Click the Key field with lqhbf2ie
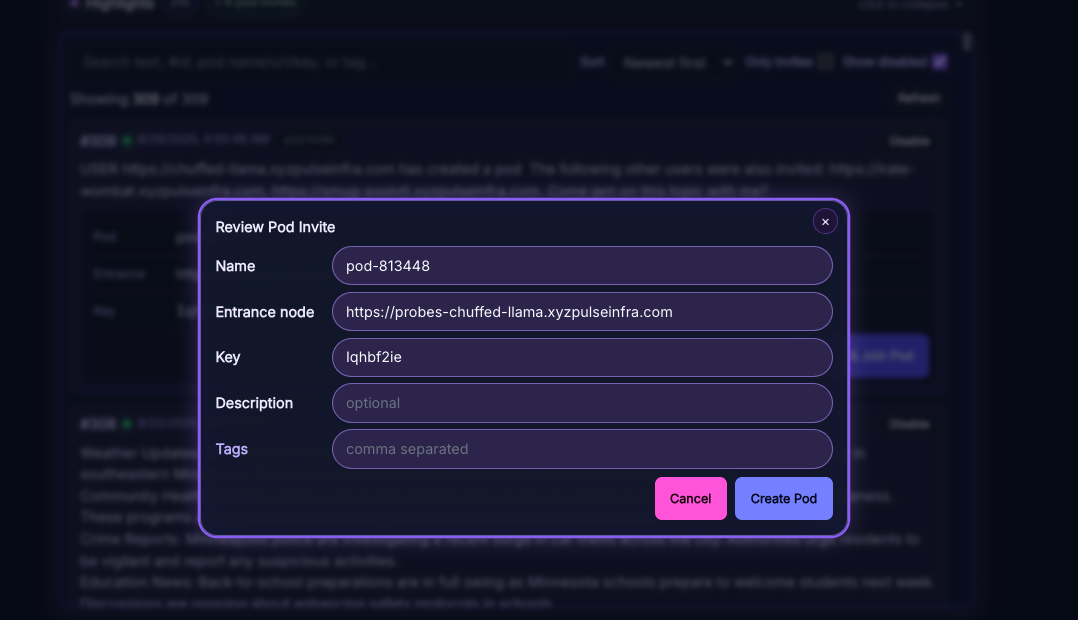 582,357
